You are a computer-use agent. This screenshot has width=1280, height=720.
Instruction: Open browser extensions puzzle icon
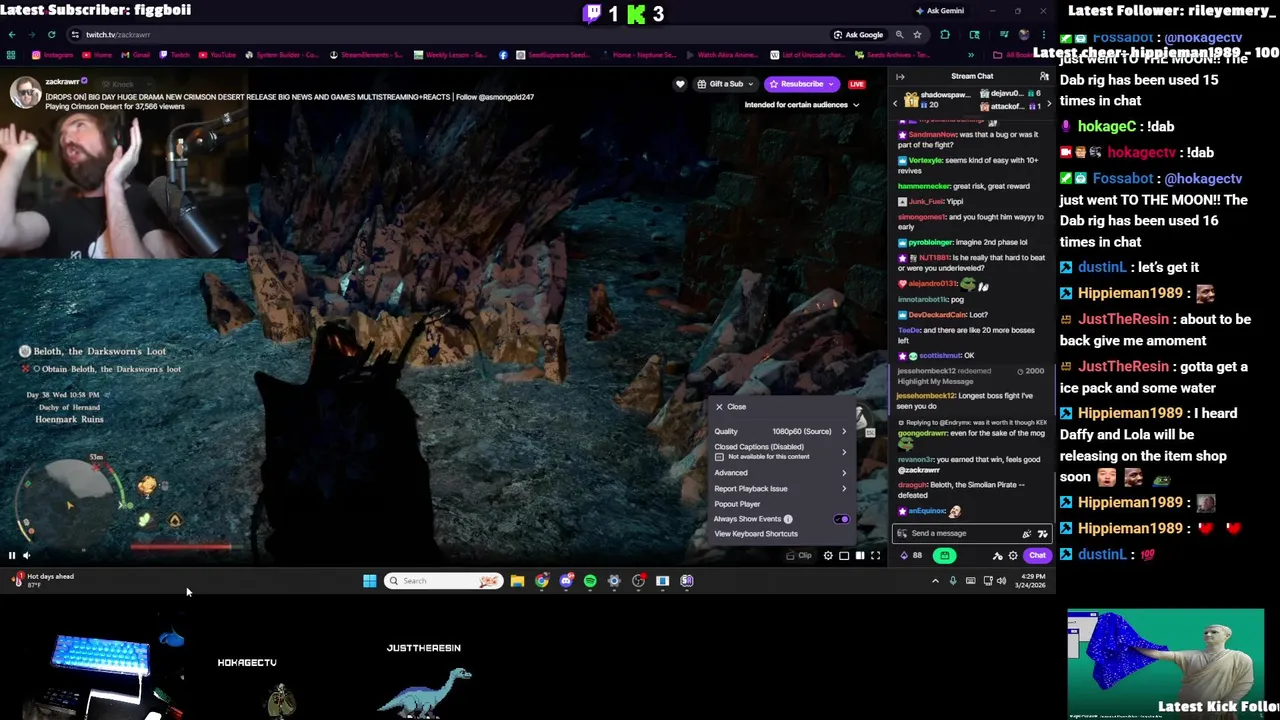(x=945, y=34)
